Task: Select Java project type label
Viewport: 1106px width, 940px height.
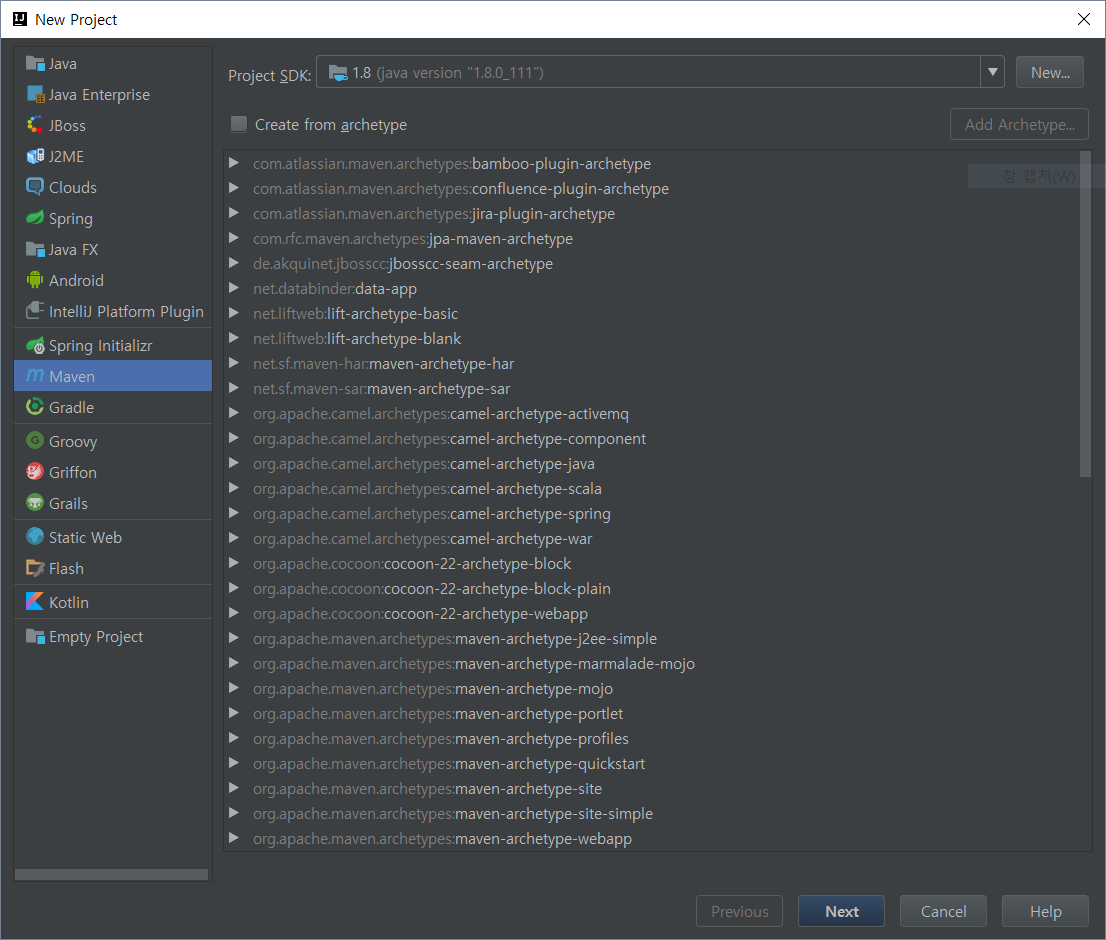Action: coord(63,63)
